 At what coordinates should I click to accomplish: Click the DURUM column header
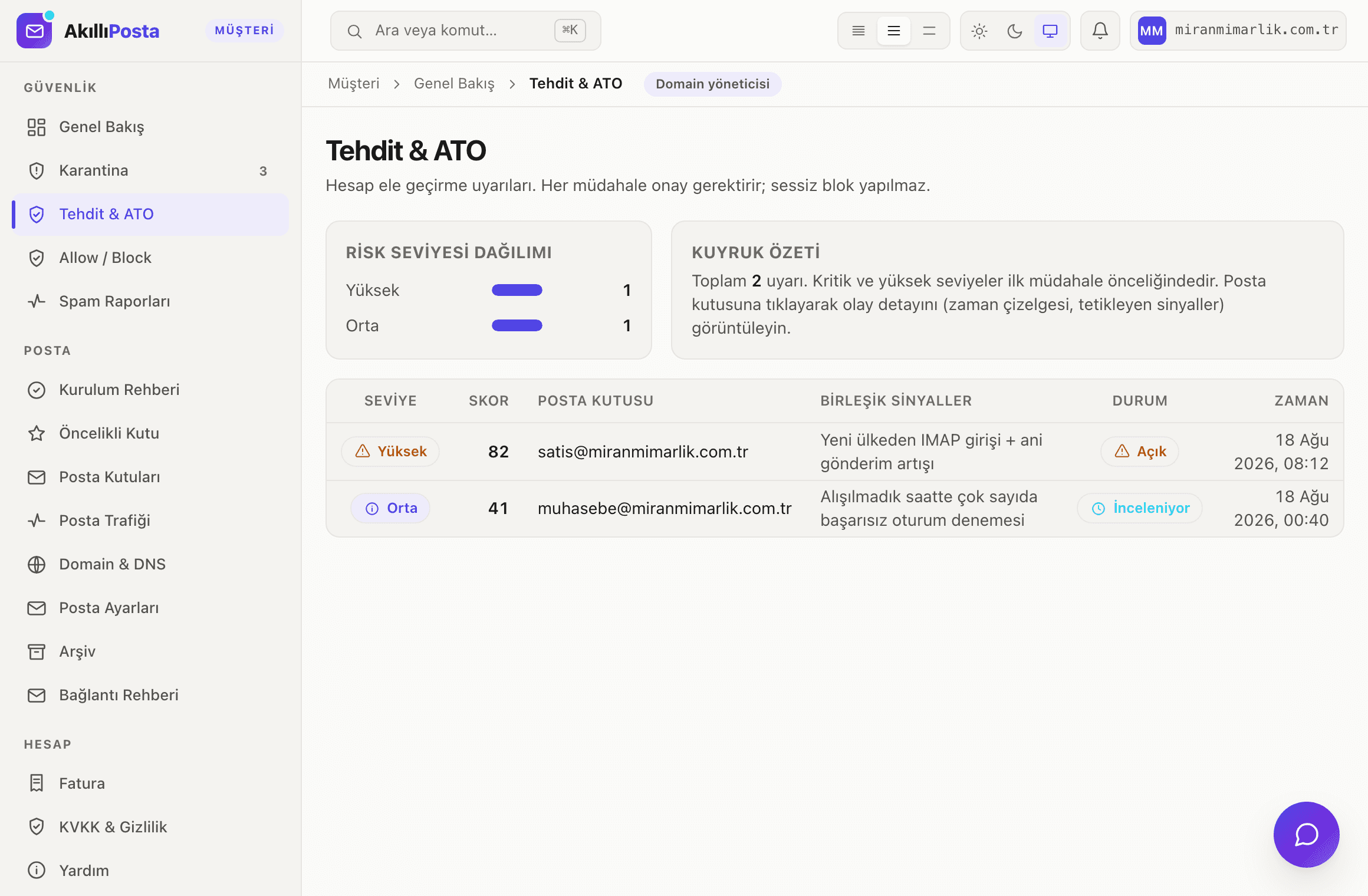[x=1140, y=401]
